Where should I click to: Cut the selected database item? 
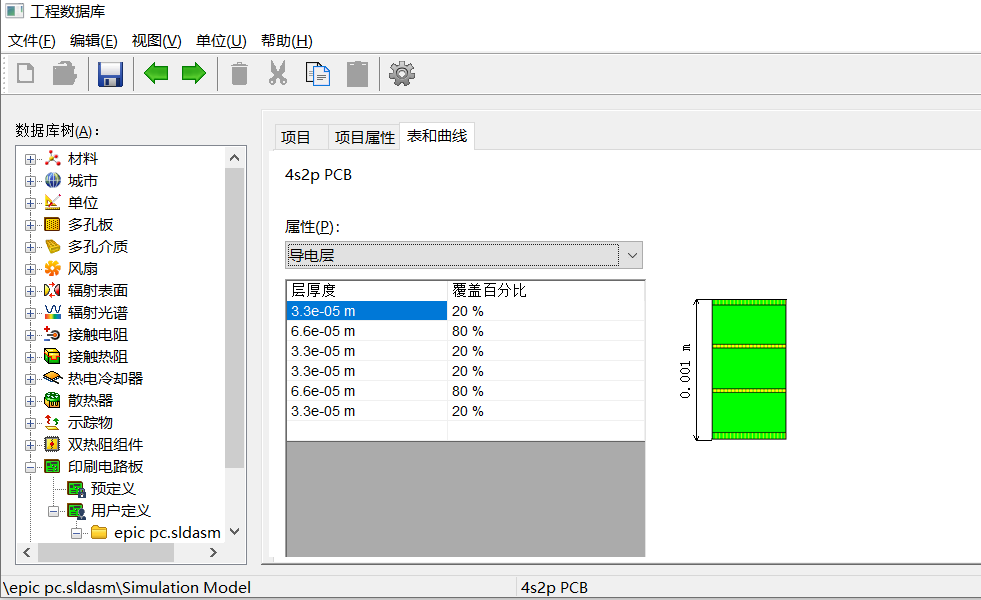(x=278, y=73)
